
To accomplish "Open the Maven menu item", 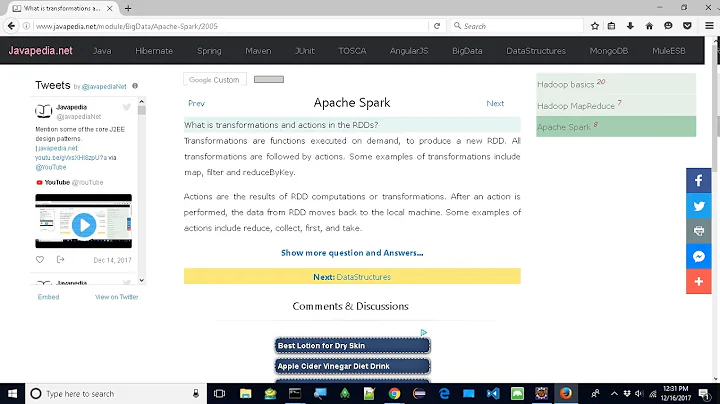I will click(x=258, y=51).
